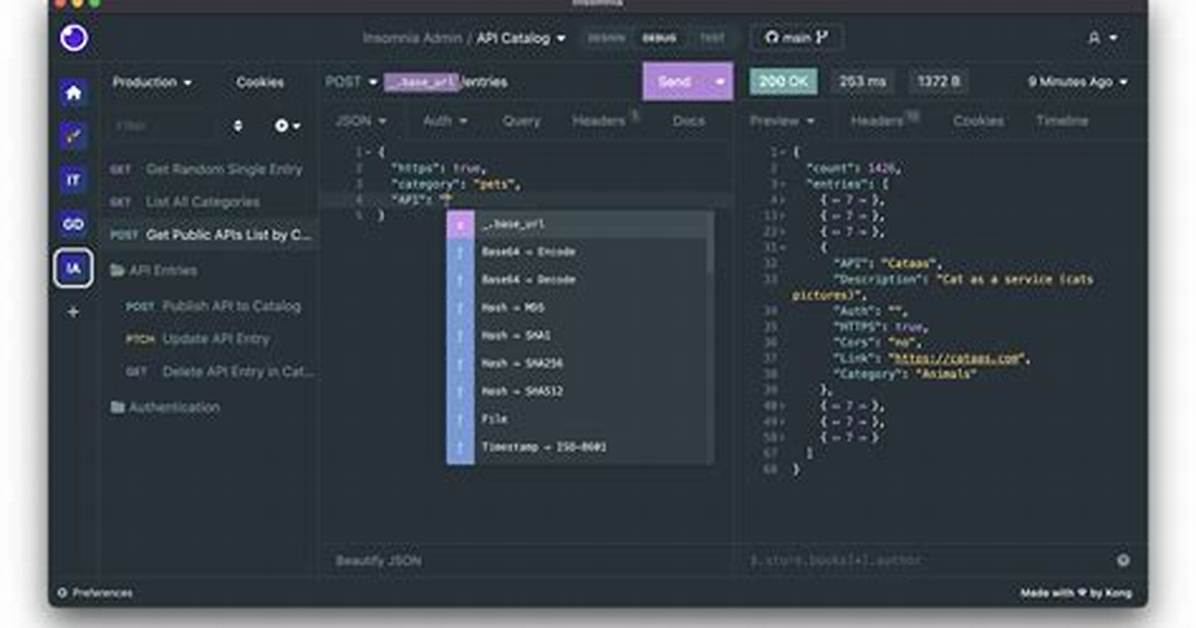1196x628 pixels.
Task: Add a new workspace with the plus icon
Action: [x=73, y=311]
